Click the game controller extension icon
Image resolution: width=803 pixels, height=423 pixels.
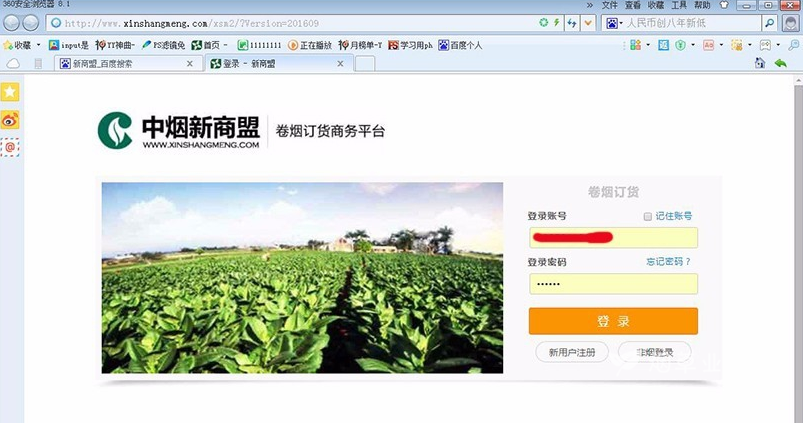[765, 45]
